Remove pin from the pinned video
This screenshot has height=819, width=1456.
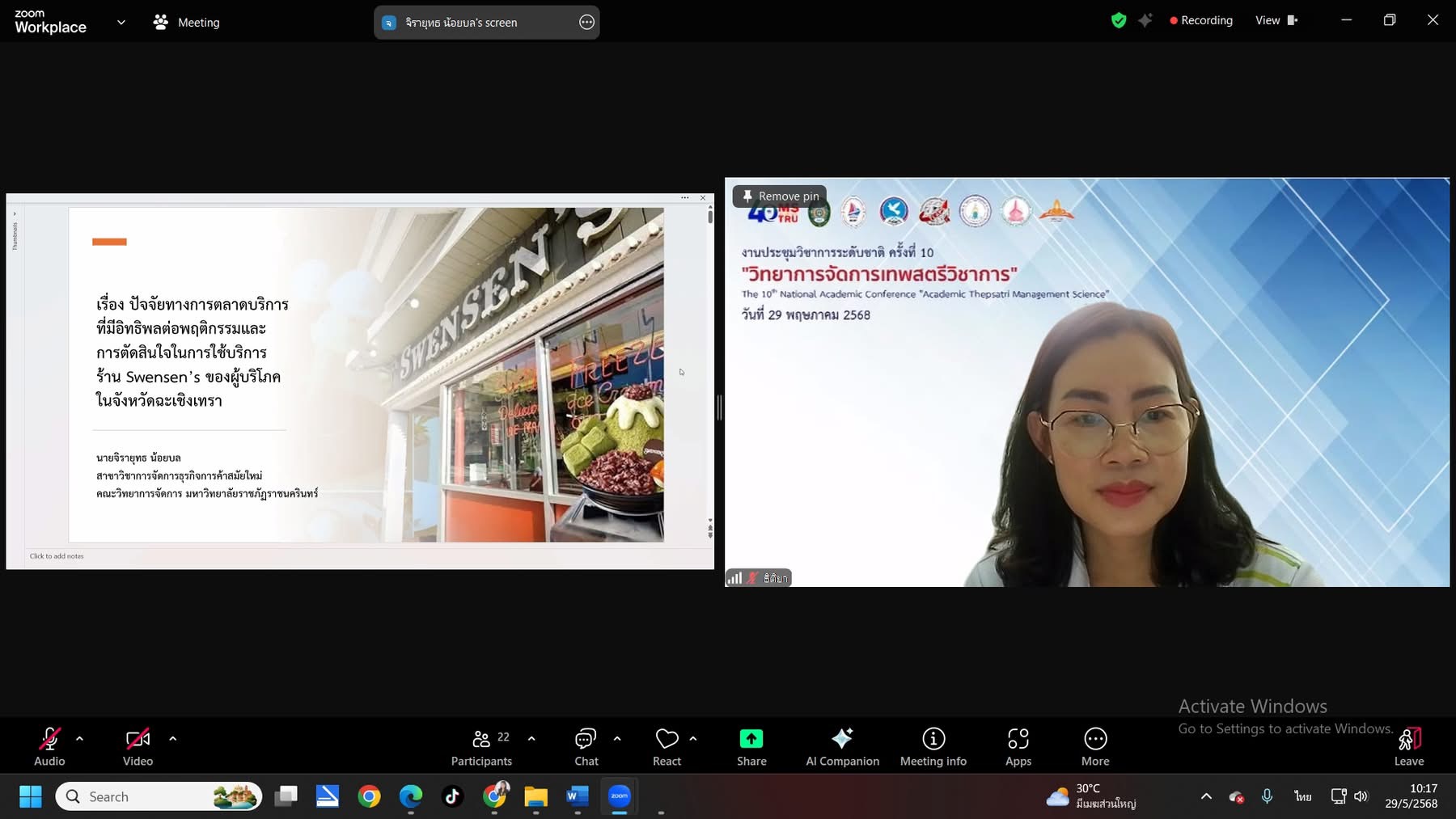[x=780, y=196]
